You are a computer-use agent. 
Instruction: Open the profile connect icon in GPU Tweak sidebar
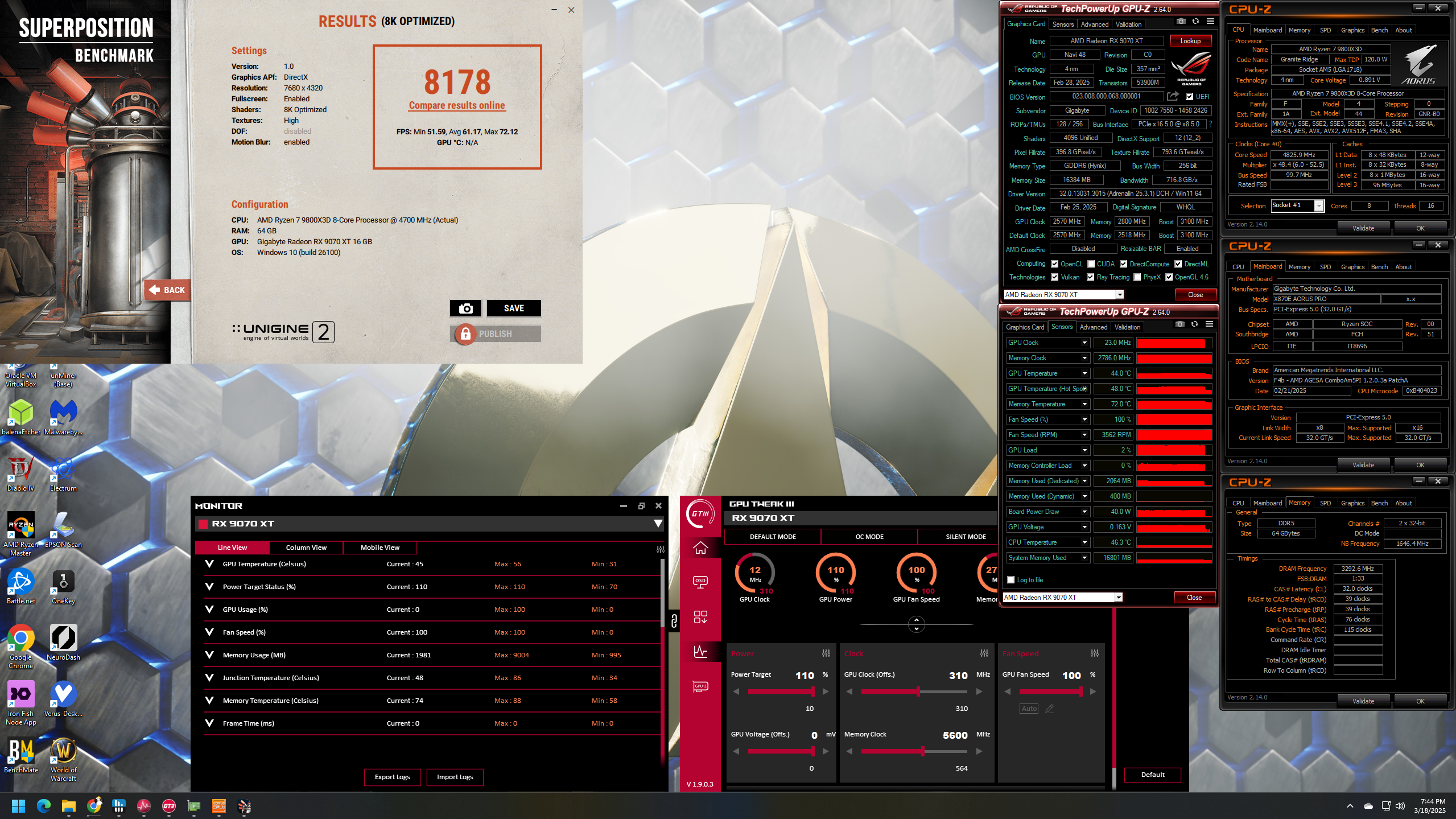click(700, 617)
